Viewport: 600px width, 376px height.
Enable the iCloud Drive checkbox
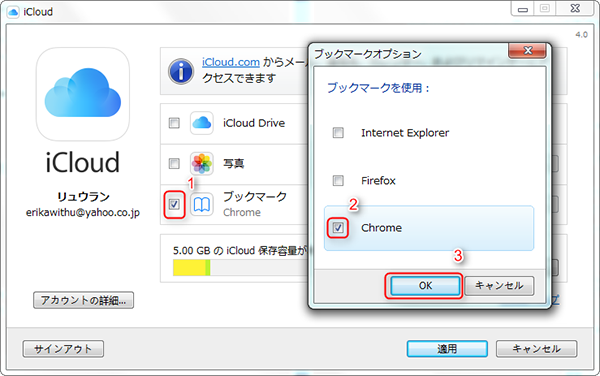(x=174, y=123)
